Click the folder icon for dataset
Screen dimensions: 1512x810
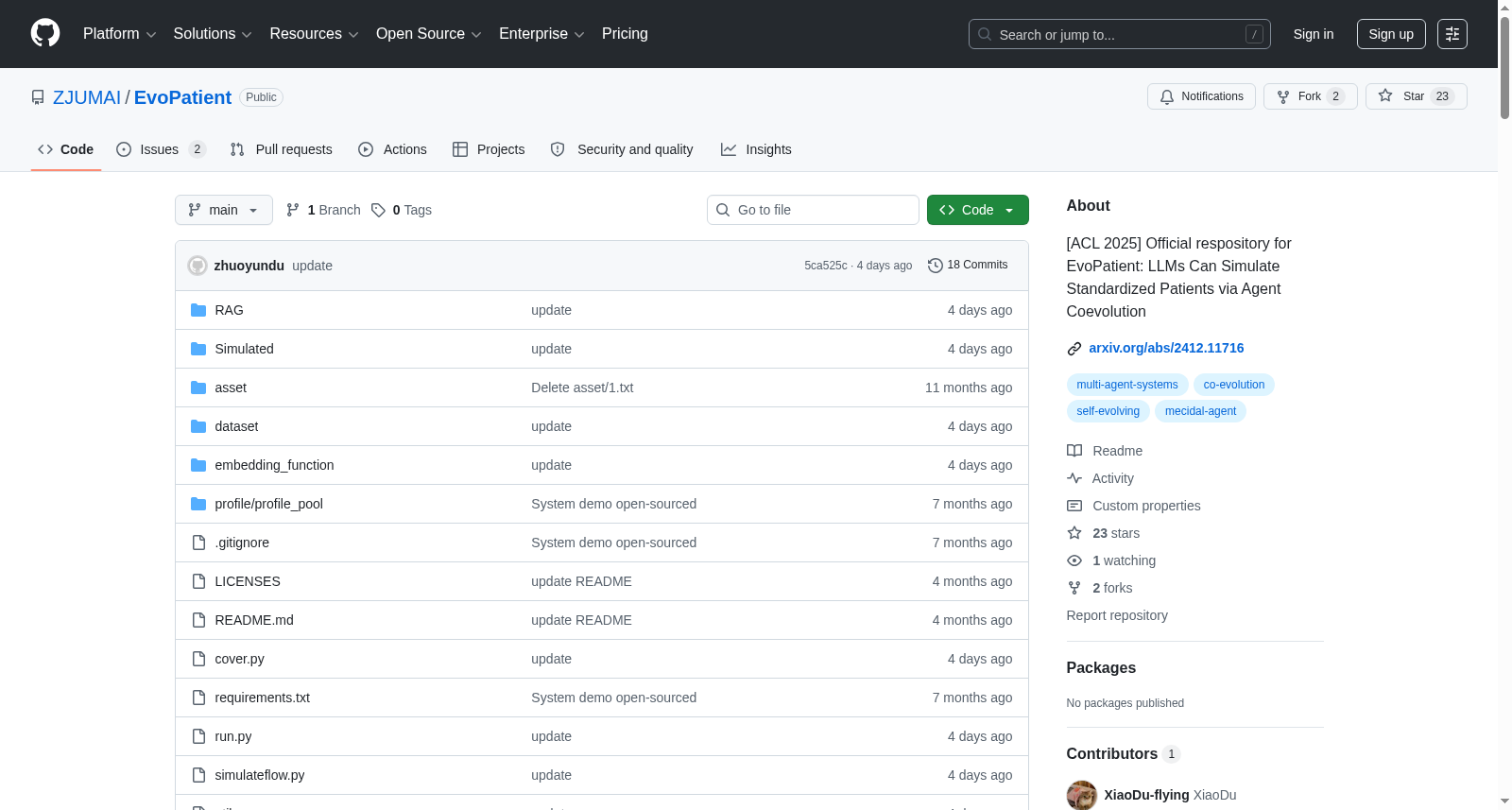[x=198, y=426]
